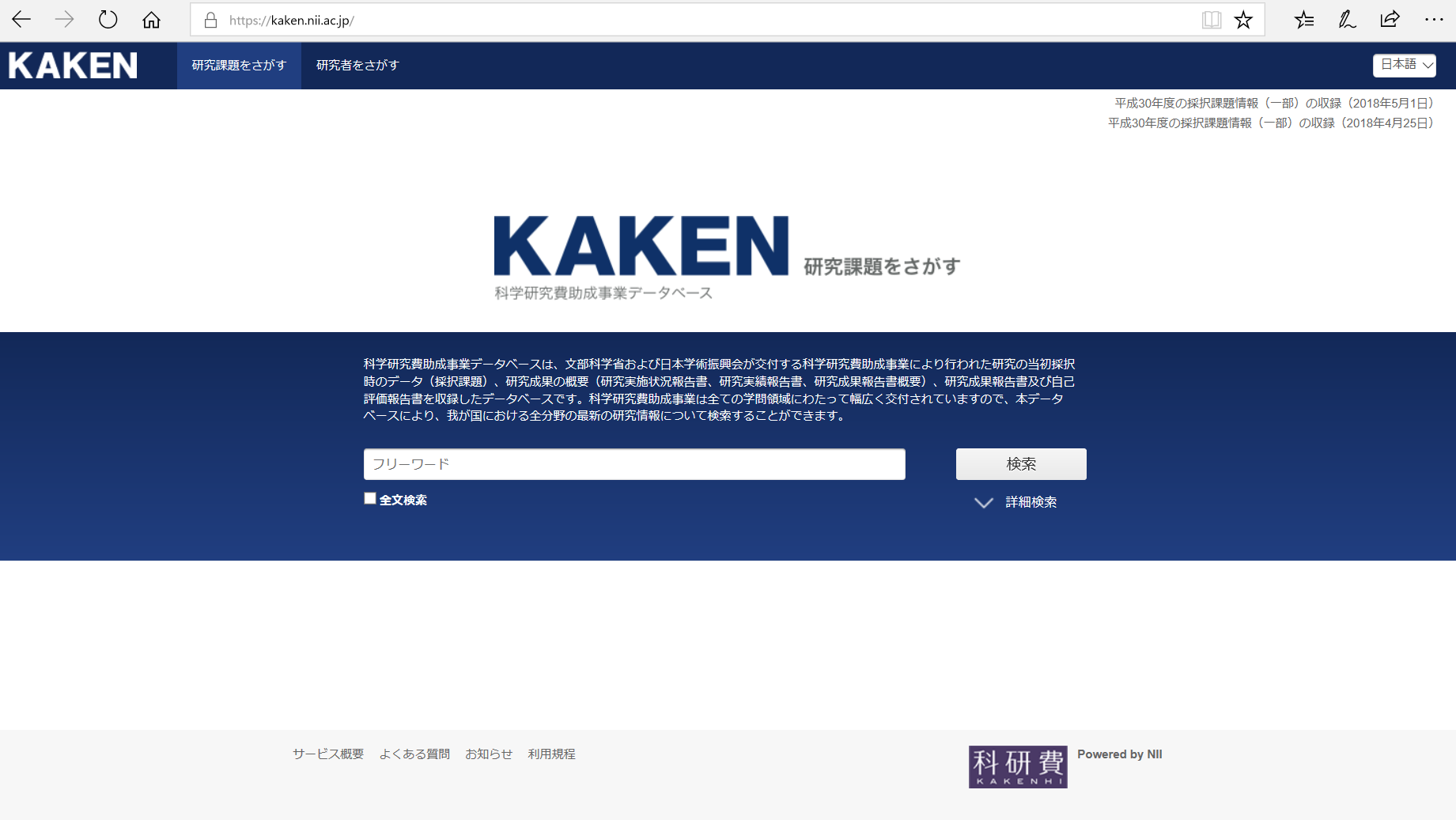
Task: Click the KAKEN logo in header
Action: click(73, 66)
